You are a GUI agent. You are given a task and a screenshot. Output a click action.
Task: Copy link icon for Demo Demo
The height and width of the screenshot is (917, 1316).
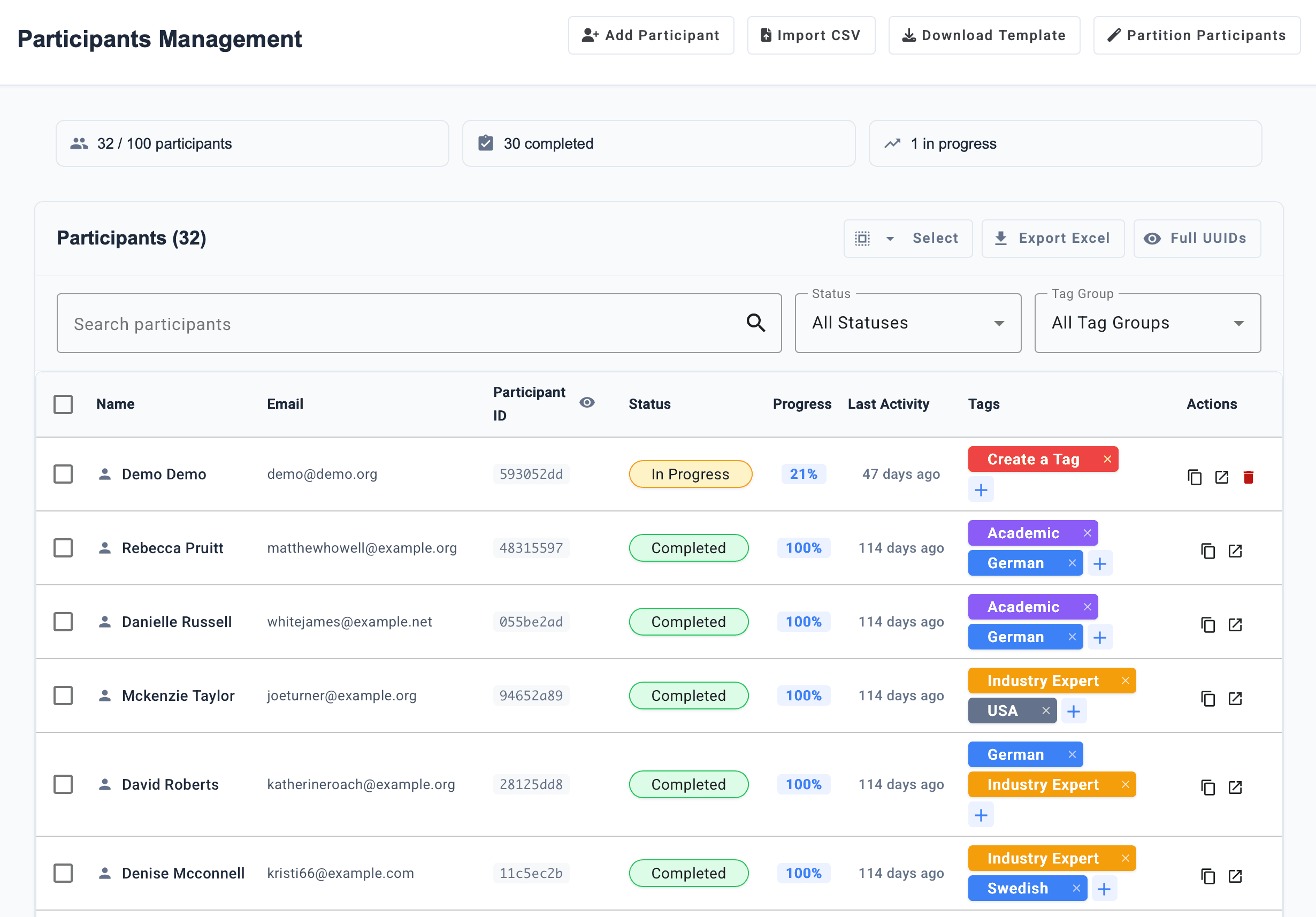coord(1195,477)
